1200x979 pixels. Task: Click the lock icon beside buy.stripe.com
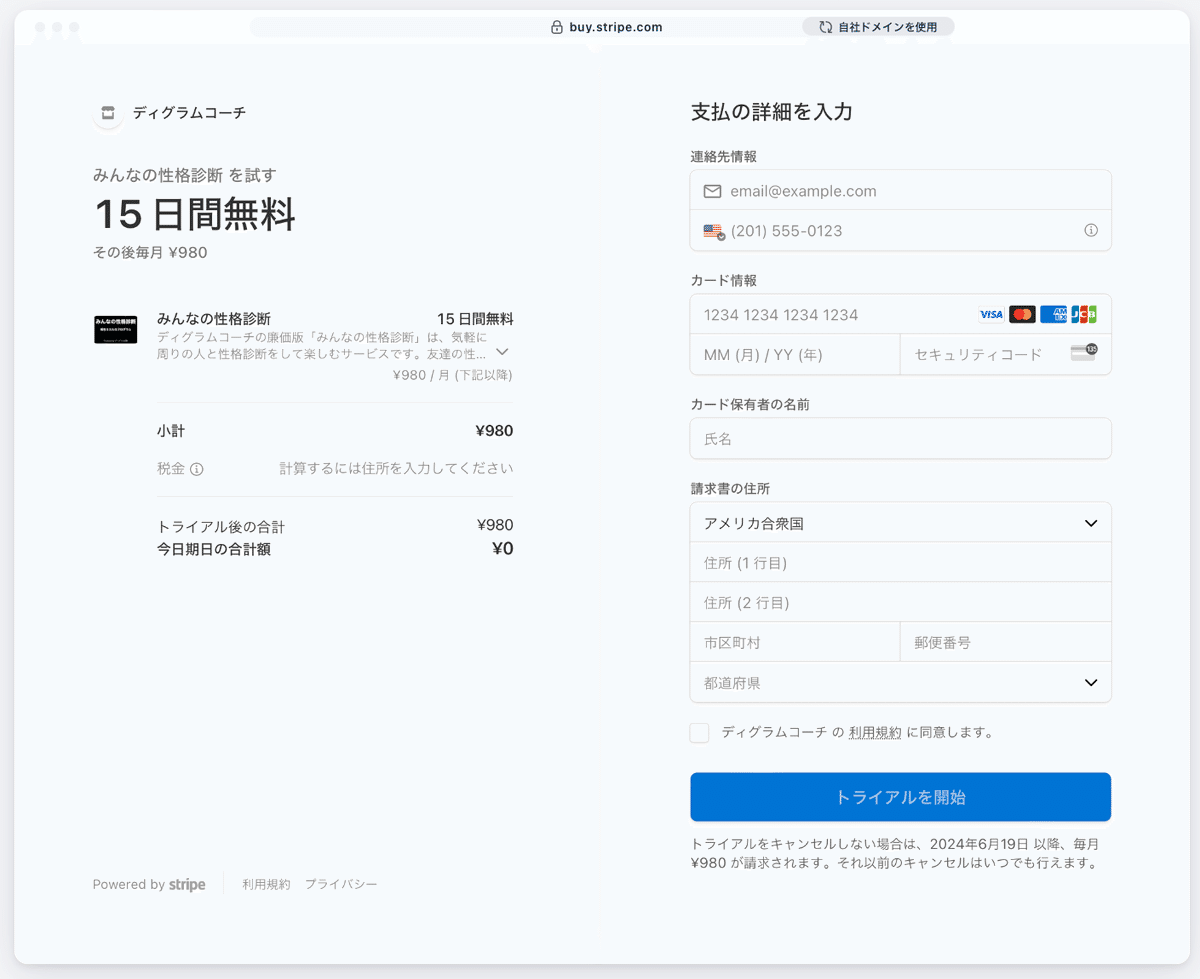[x=556, y=27]
